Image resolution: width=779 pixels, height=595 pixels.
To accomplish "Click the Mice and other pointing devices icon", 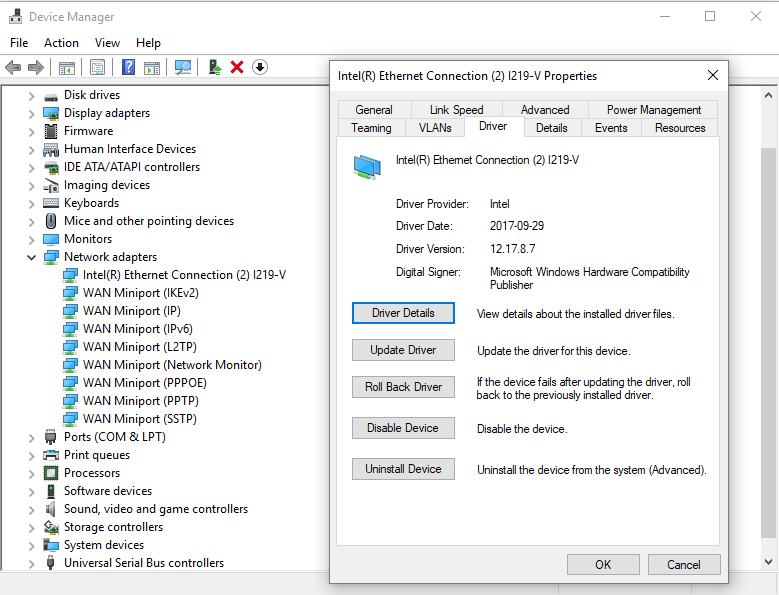I will point(51,221).
